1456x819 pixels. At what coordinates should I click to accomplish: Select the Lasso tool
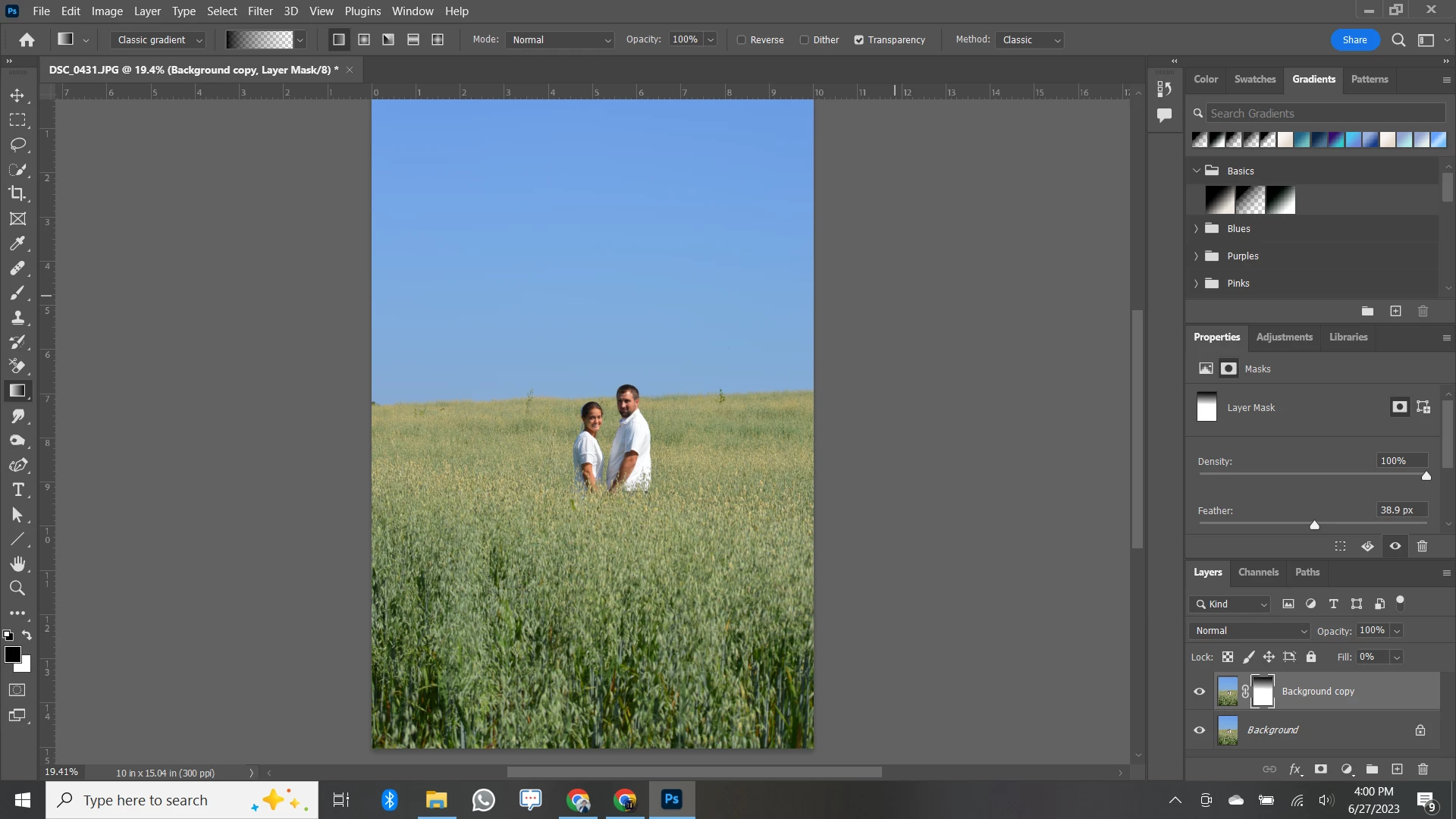coord(17,145)
